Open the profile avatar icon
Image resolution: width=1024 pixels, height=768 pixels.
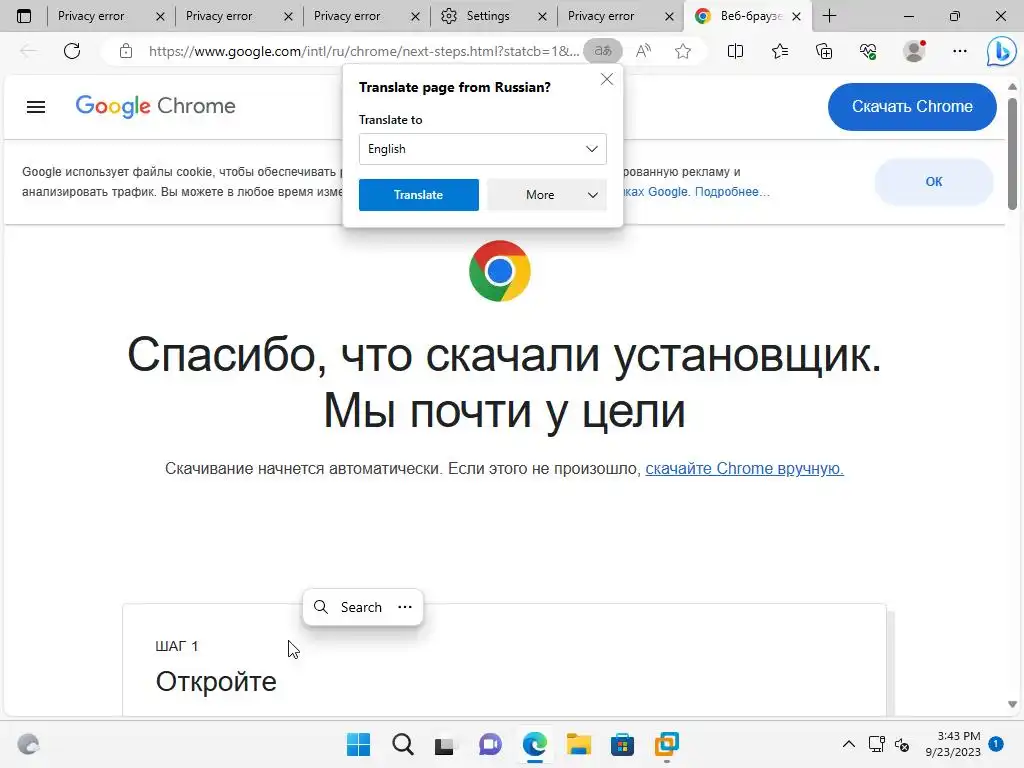914,51
